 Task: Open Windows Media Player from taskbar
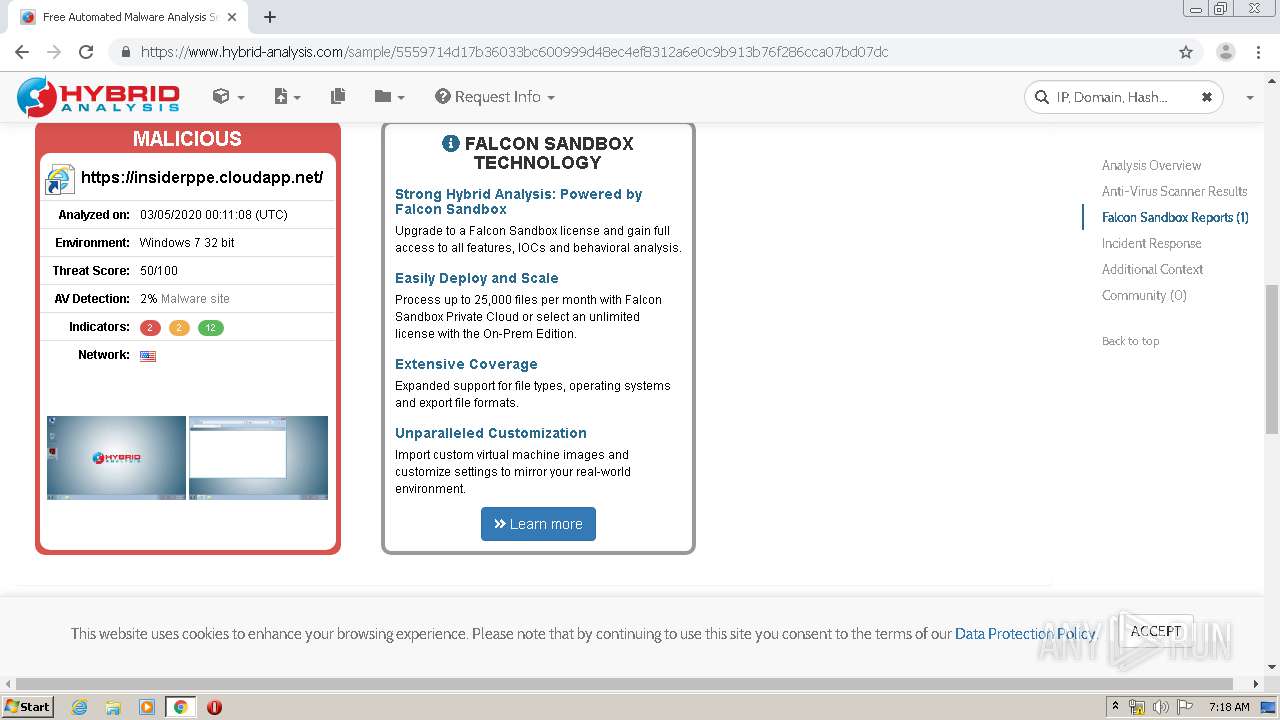pos(147,707)
